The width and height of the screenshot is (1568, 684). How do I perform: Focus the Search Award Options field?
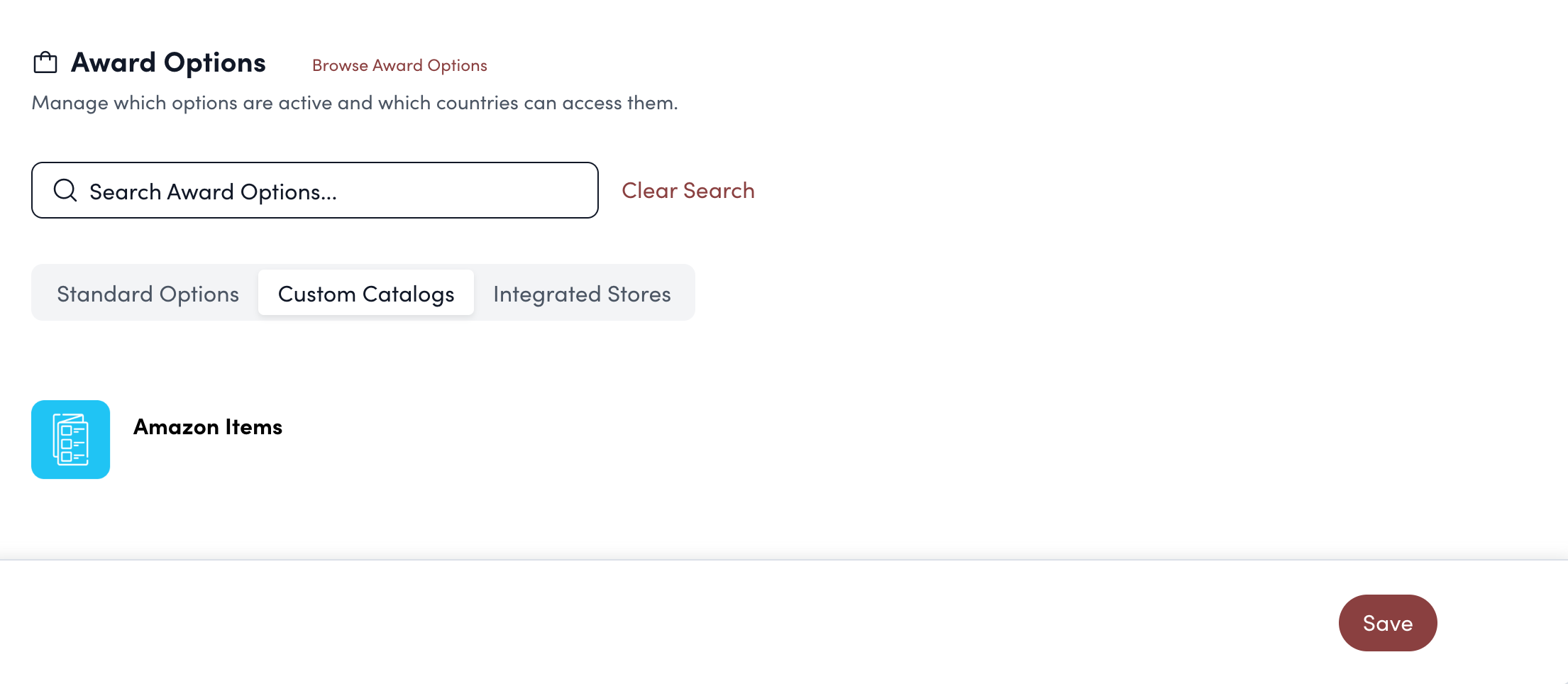326,191
